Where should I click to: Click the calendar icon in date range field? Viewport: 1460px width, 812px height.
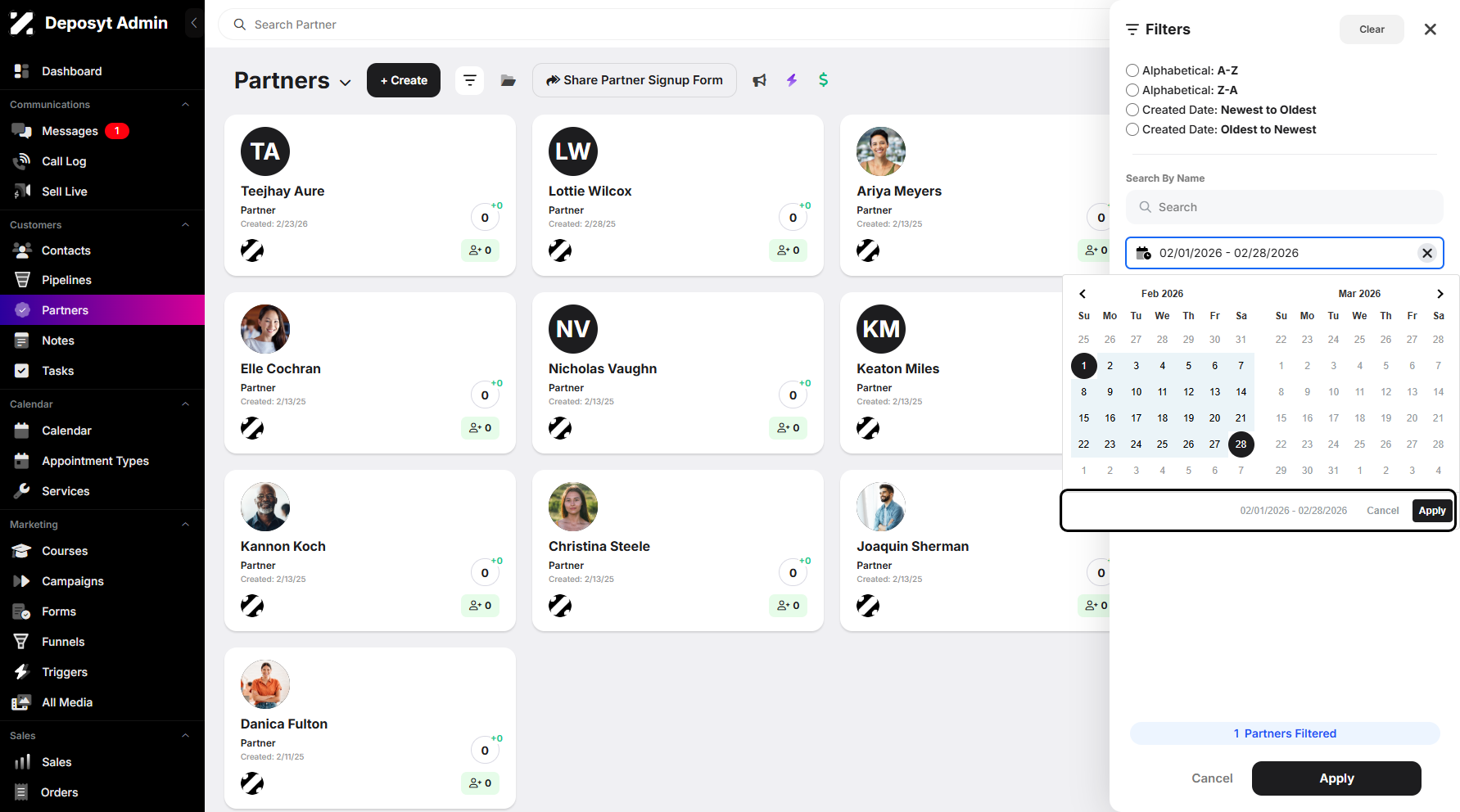coord(1144,253)
